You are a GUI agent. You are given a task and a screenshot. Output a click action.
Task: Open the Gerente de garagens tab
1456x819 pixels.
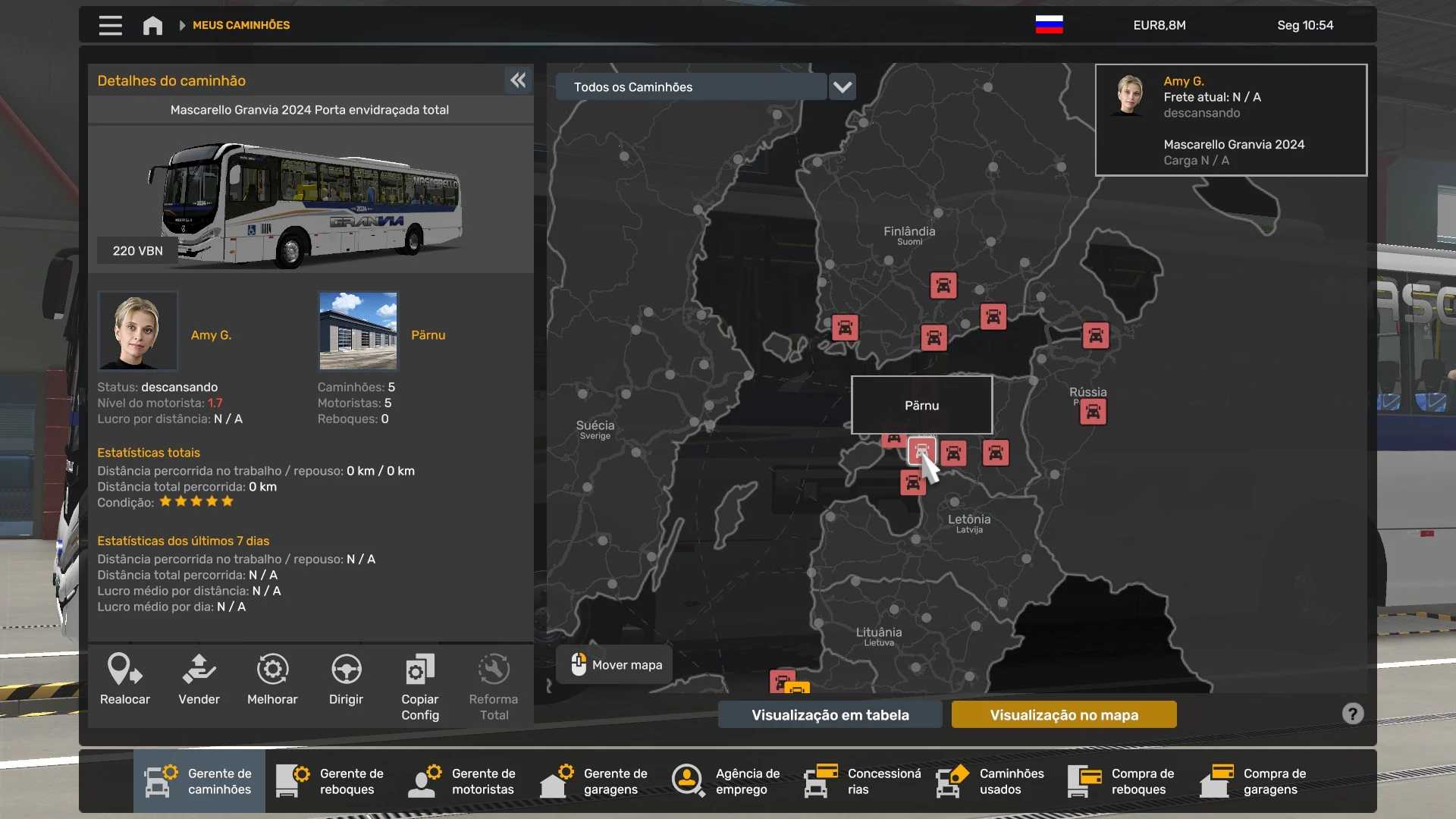595,781
